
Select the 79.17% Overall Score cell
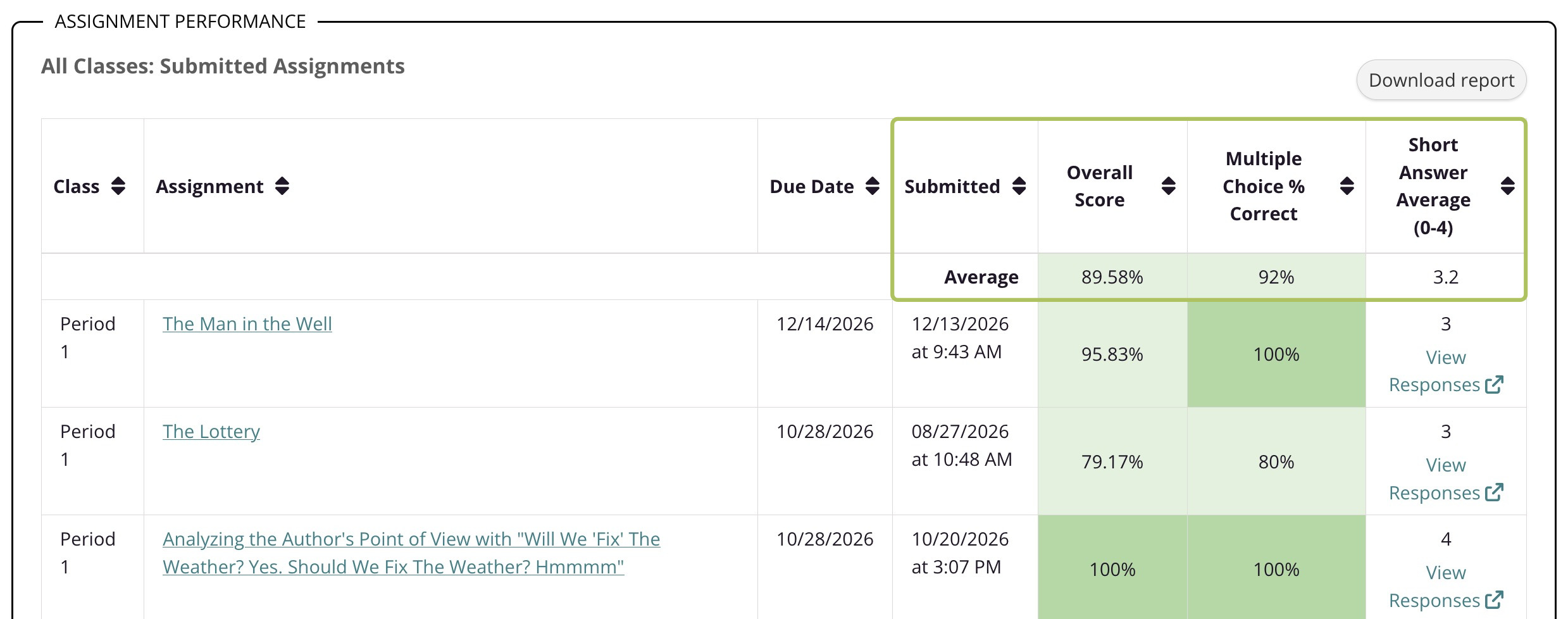(x=1112, y=461)
